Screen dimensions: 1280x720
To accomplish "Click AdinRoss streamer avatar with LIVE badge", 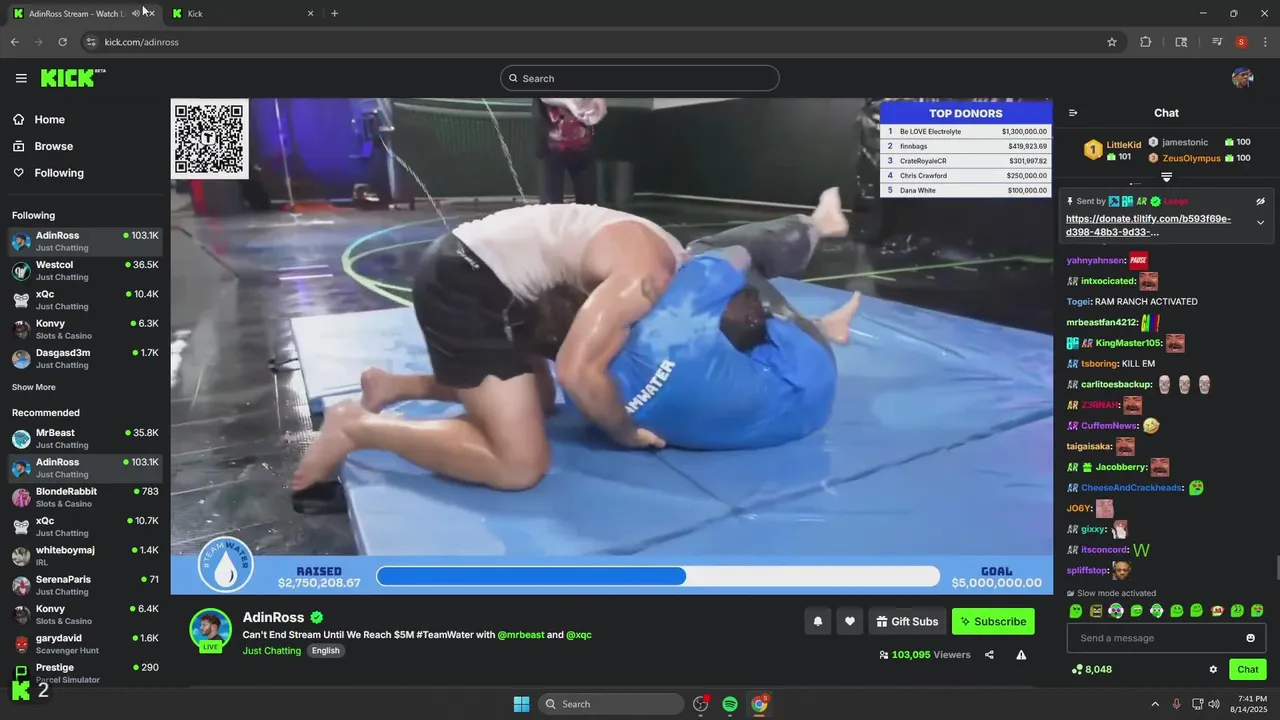I will 210,630.
